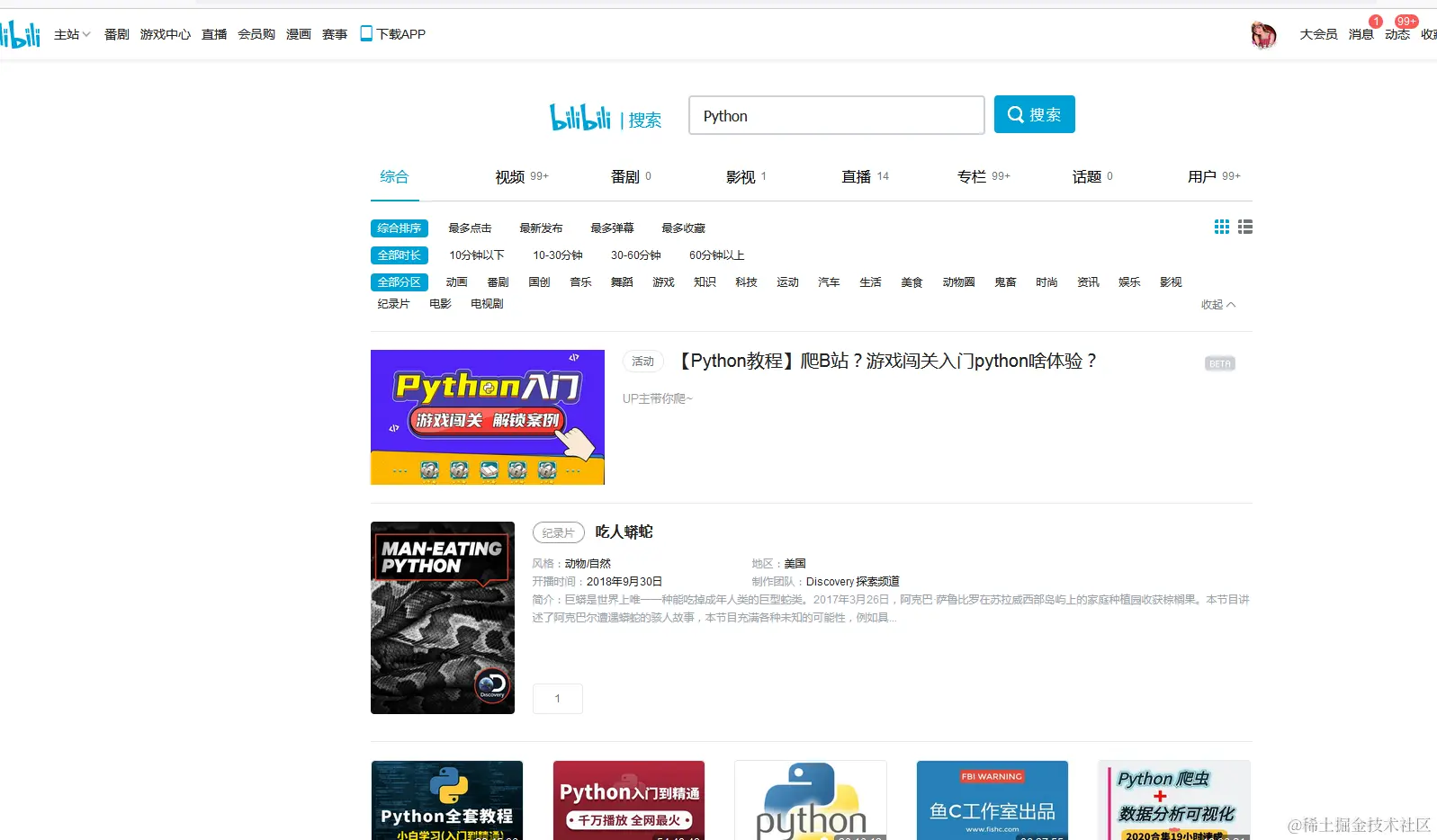This screenshot has width=1437, height=840.
Task: Switch to the 用户 tab
Action: 1214,176
